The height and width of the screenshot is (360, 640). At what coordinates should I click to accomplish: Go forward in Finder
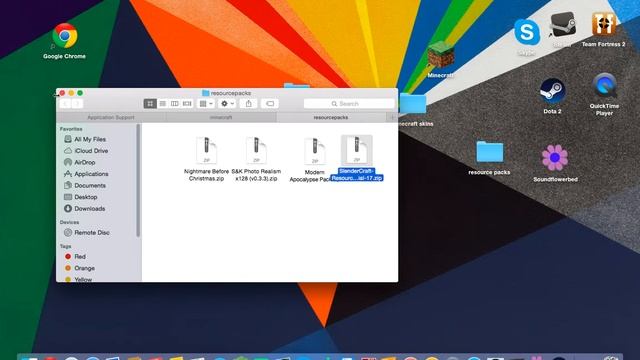77,104
